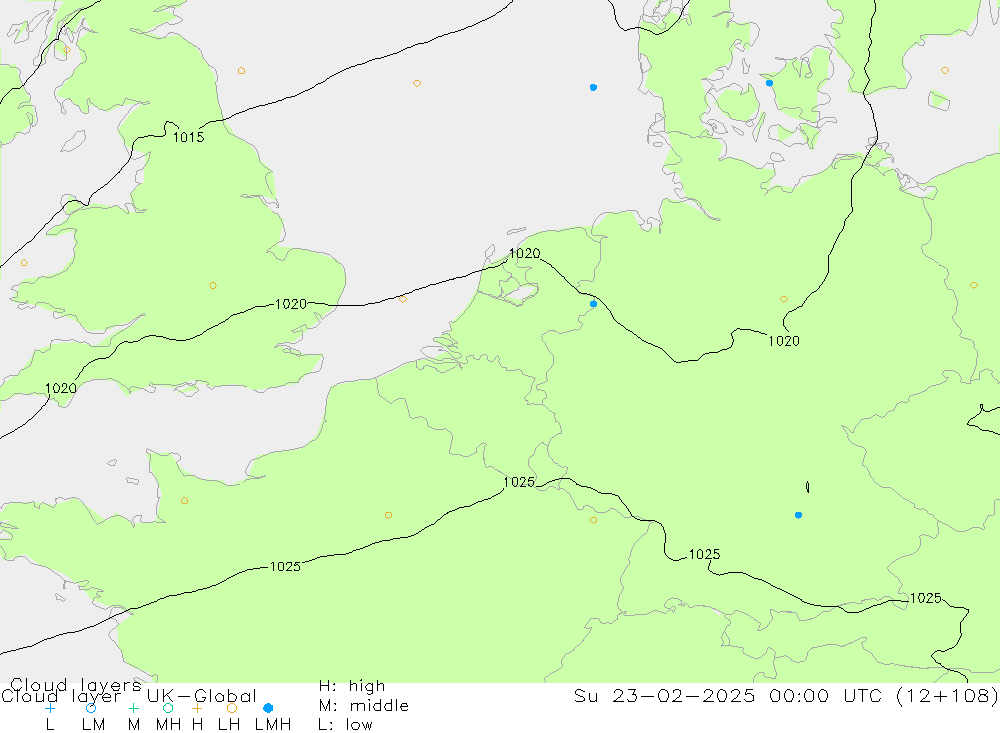Click the orange marker over the Irish Sea
1000x733 pixels.
pos(24,263)
